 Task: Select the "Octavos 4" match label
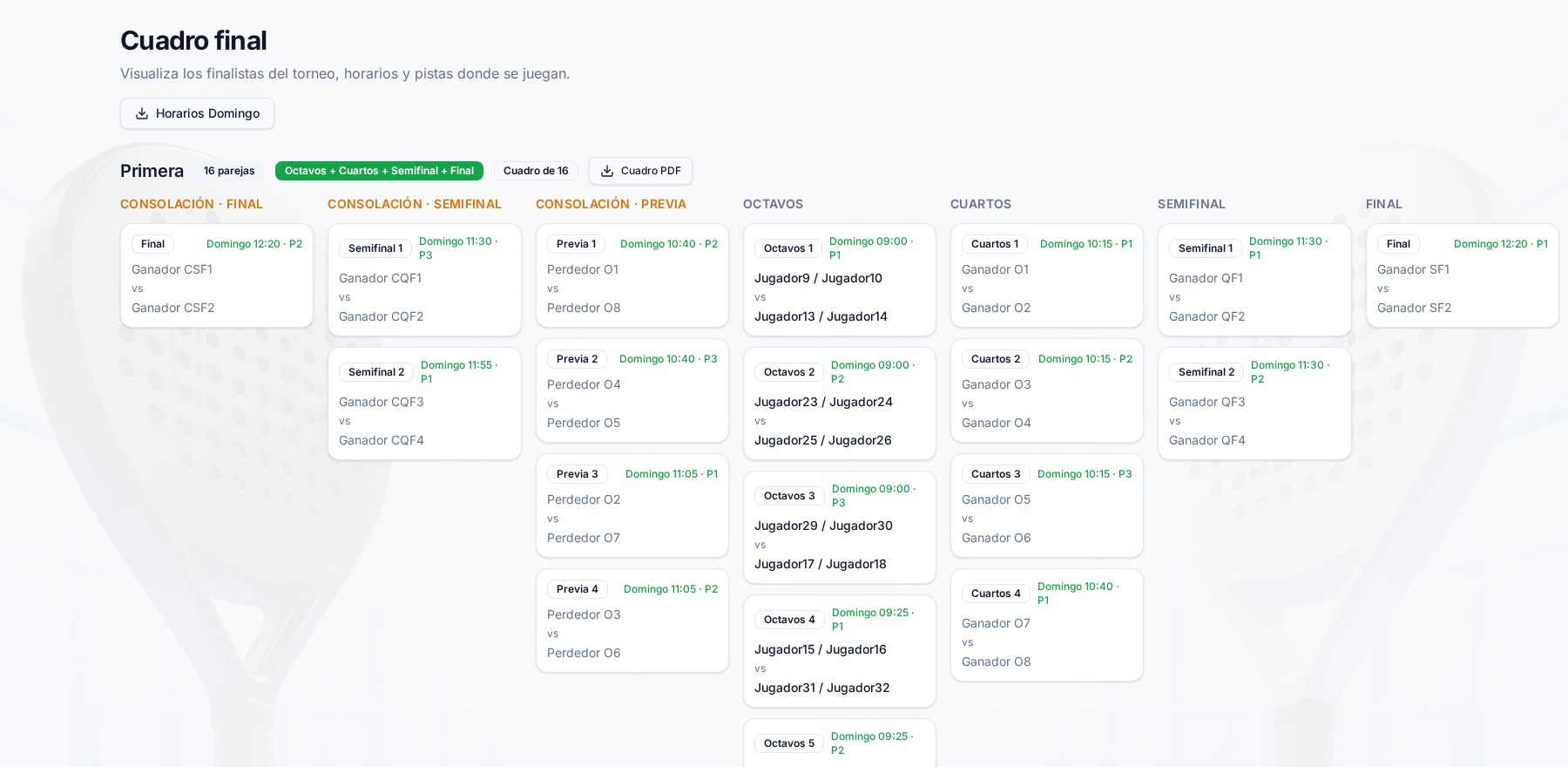pos(789,620)
